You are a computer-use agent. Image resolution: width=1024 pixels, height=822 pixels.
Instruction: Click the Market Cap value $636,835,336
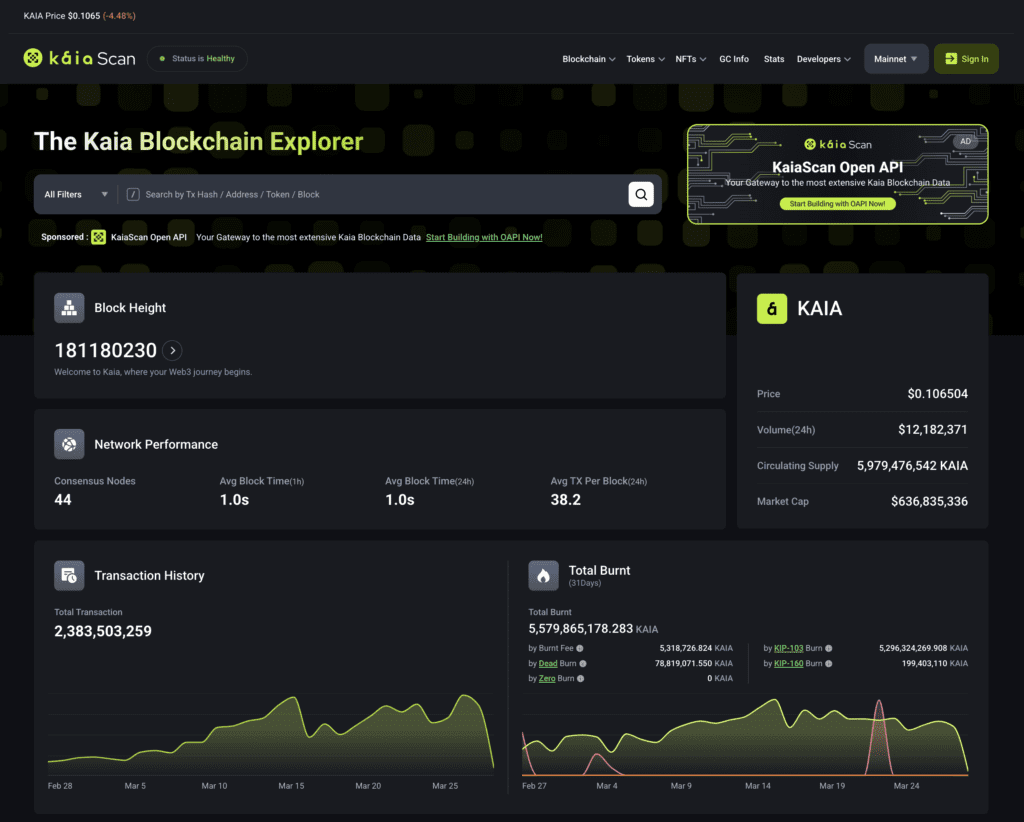pyautogui.click(x=929, y=501)
